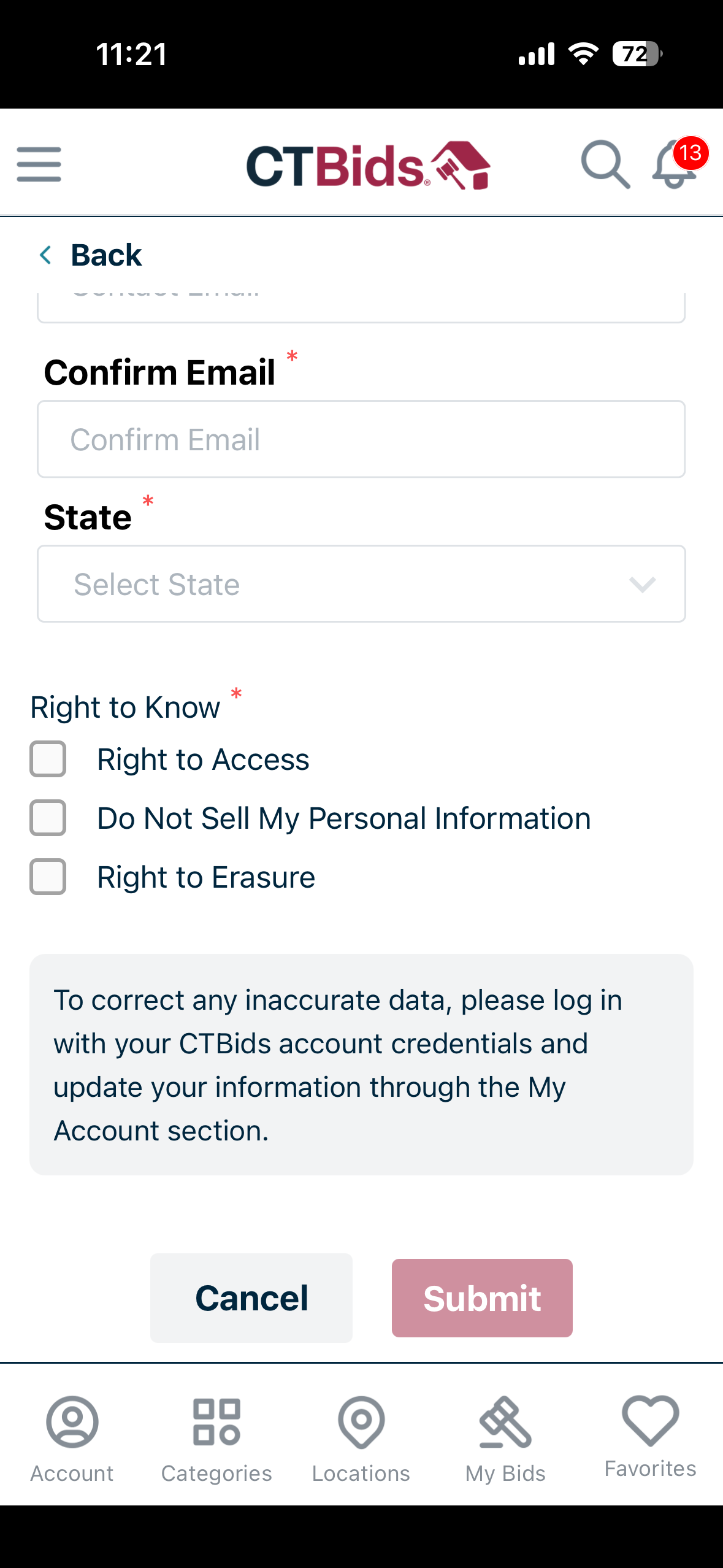Go back using the Back link
Screen dimensions: 723x1568
click(x=105, y=255)
